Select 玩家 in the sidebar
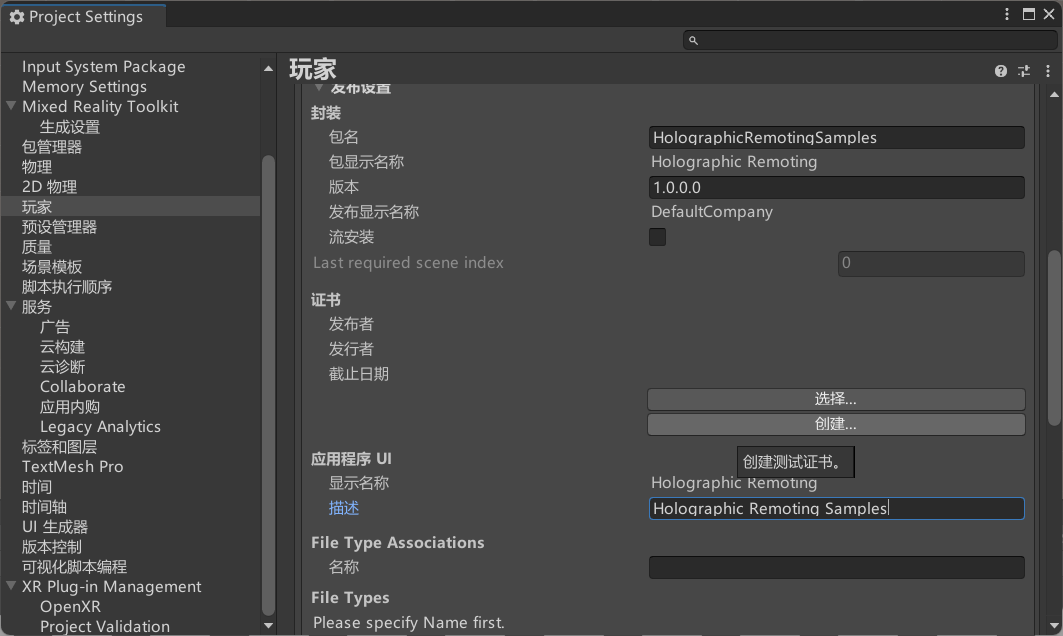 (x=37, y=207)
